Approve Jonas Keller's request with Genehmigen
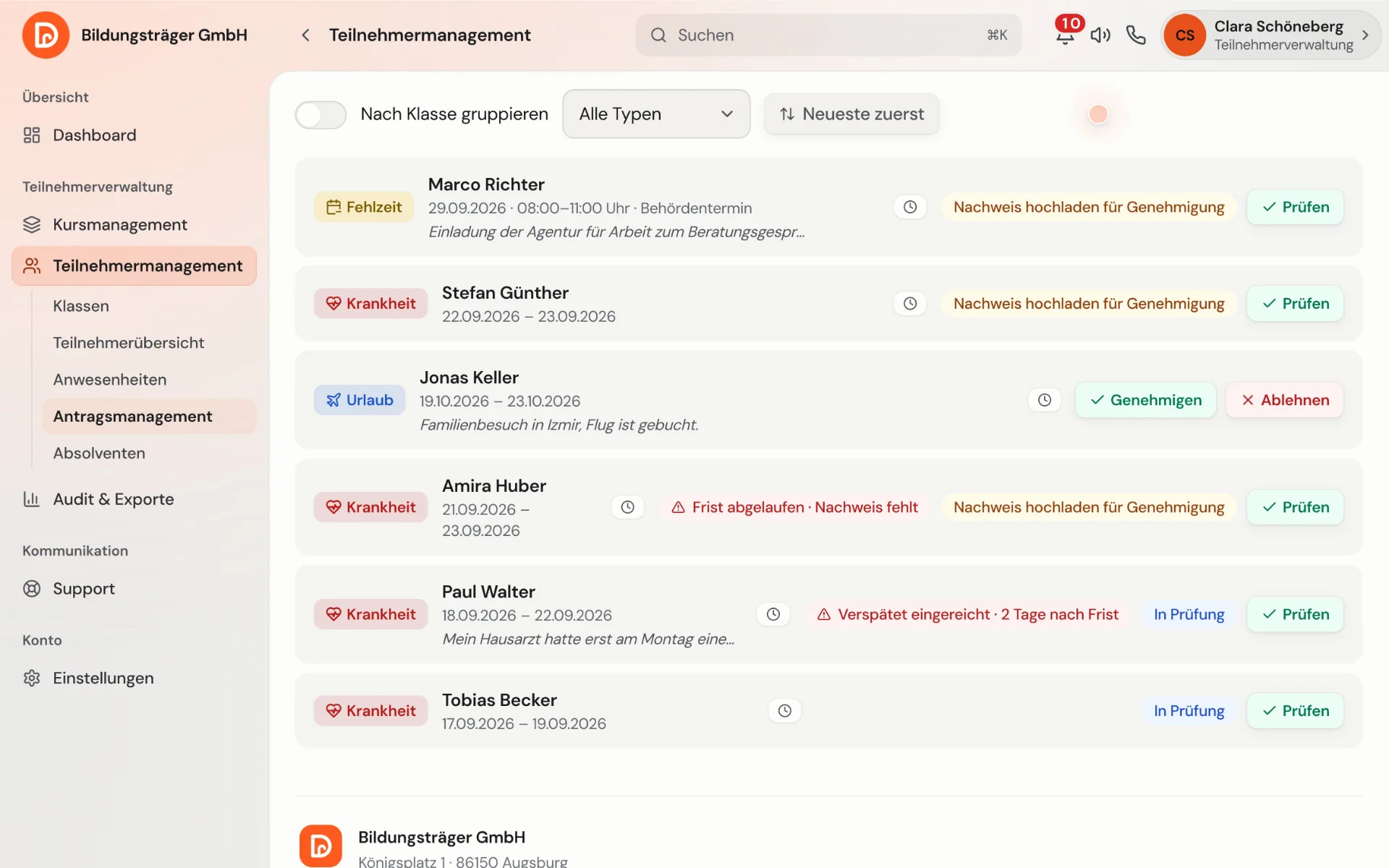 1145,400
